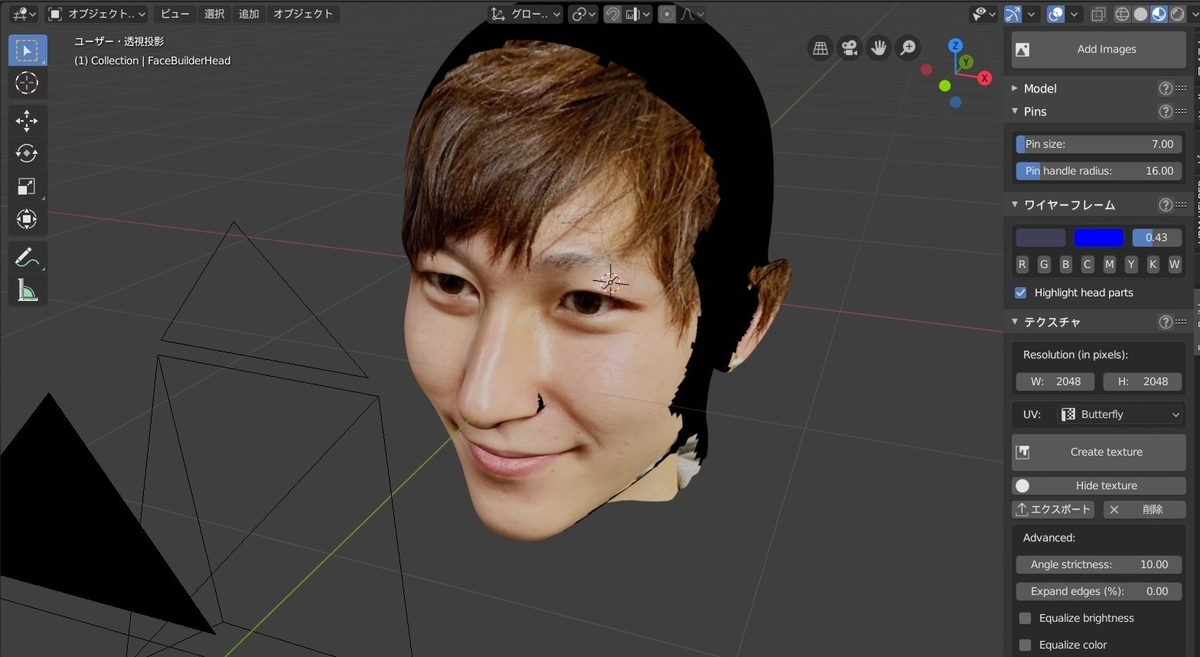The image size is (1200, 657).
Task: Click the viewport zoom magnifier icon
Action: click(906, 47)
